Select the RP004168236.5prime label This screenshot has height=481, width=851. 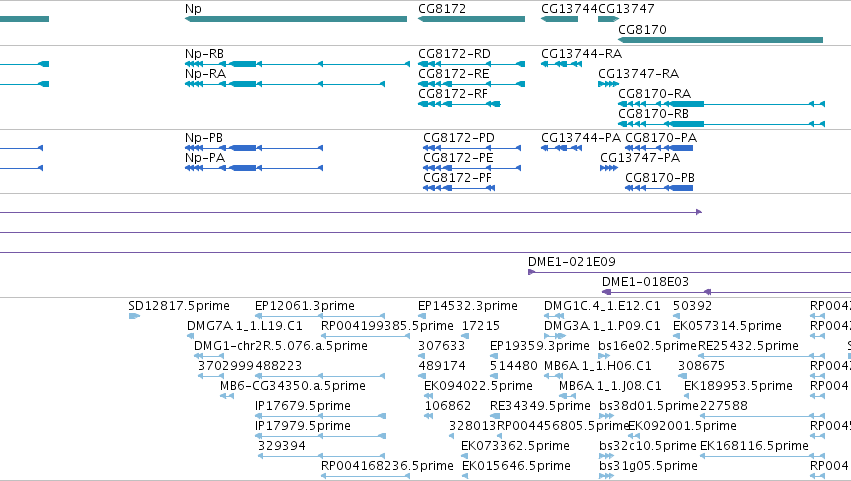(x=388, y=467)
